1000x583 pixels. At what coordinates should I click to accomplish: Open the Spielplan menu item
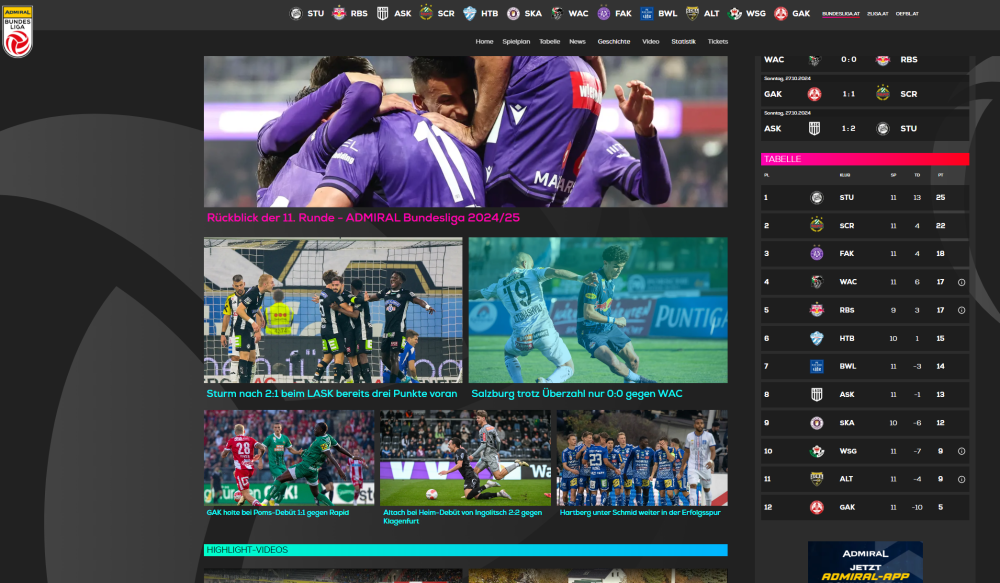(x=516, y=42)
